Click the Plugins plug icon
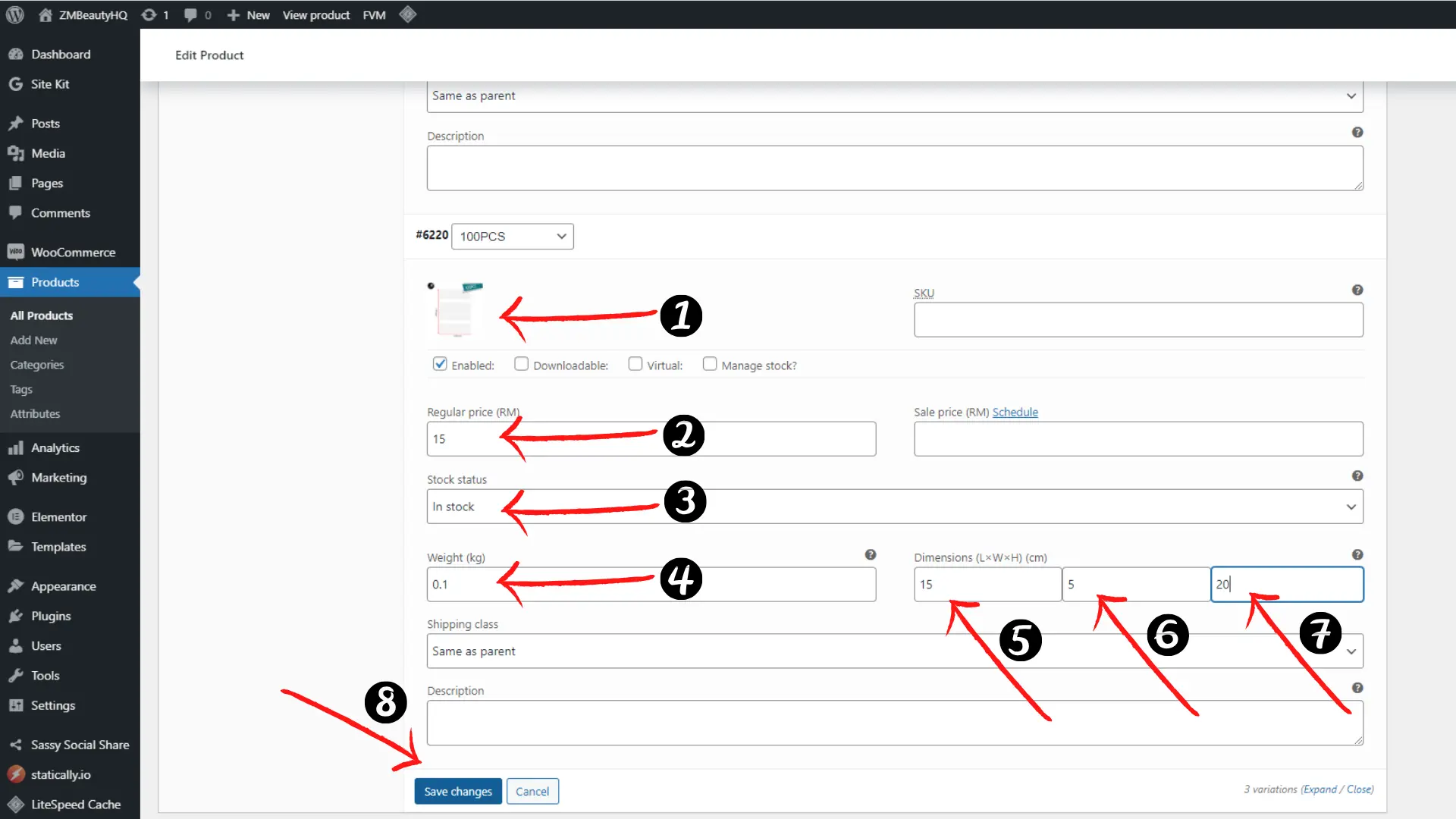This screenshot has height=819, width=1456. click(16, 616)
